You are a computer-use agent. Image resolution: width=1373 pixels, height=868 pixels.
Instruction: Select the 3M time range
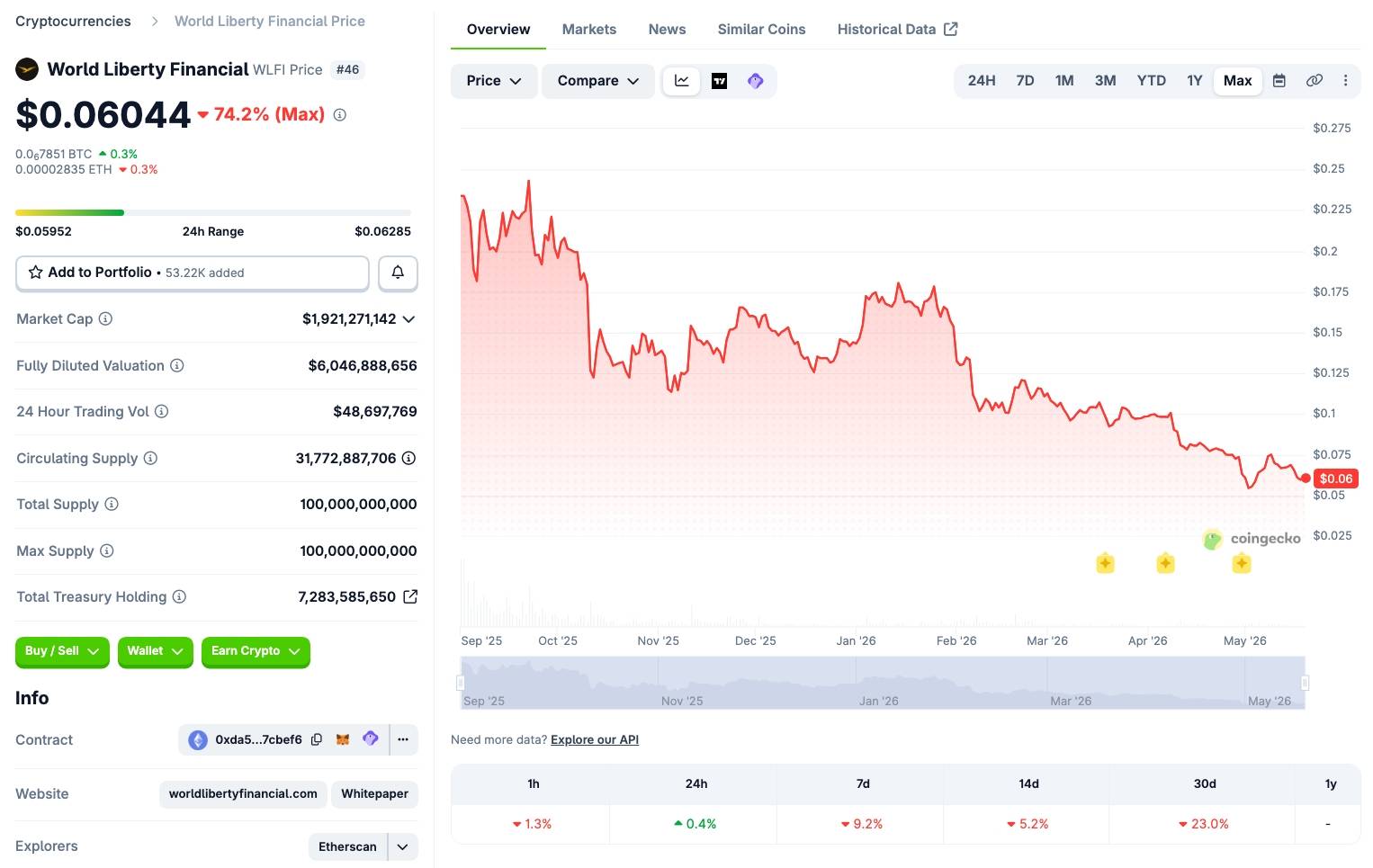pyautogui.click(x=1105, y=81)
